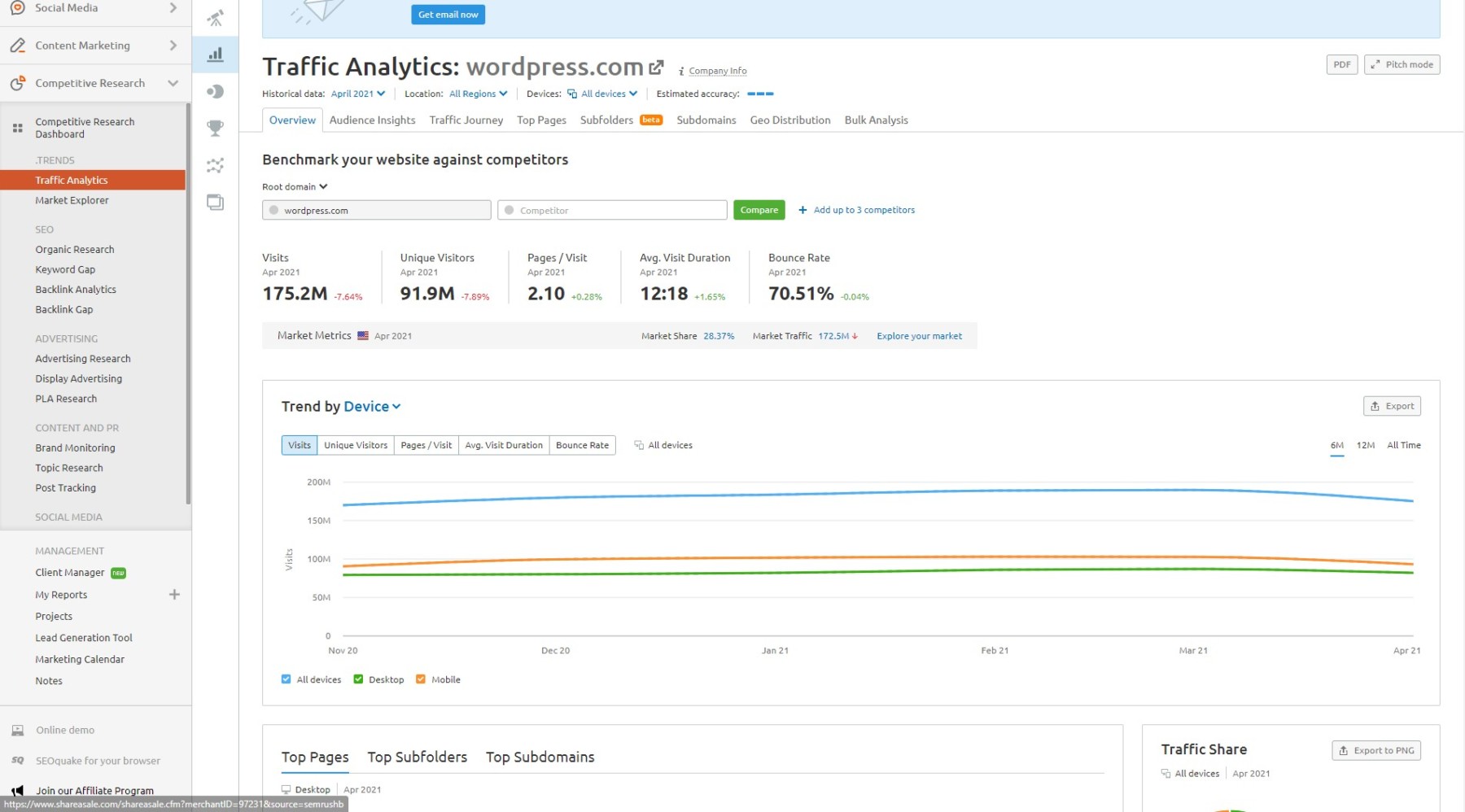Click the devices icon beside All devices filter

pyautogui.click(x=572, y=94)
